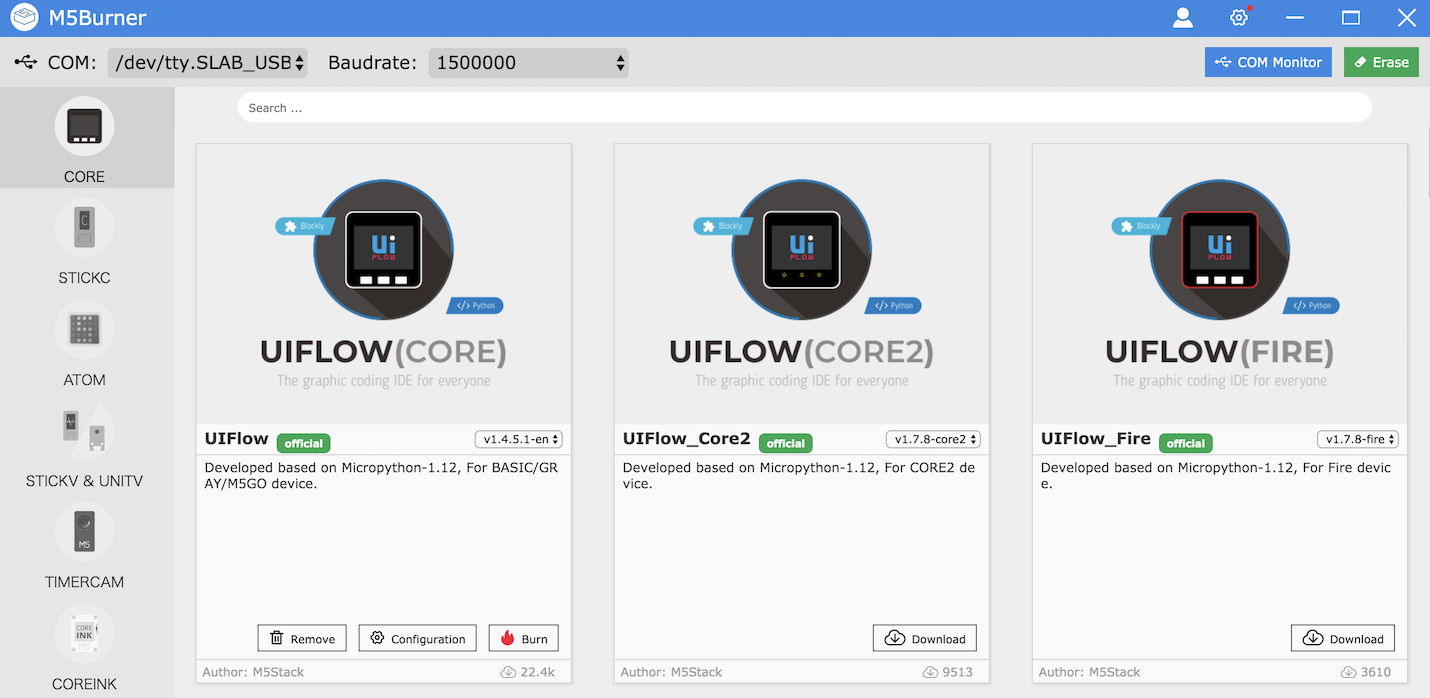This screenshot has height=698, width=1430.
Task: Download the UIFlow_Core2 firmware
Action: 925,639
